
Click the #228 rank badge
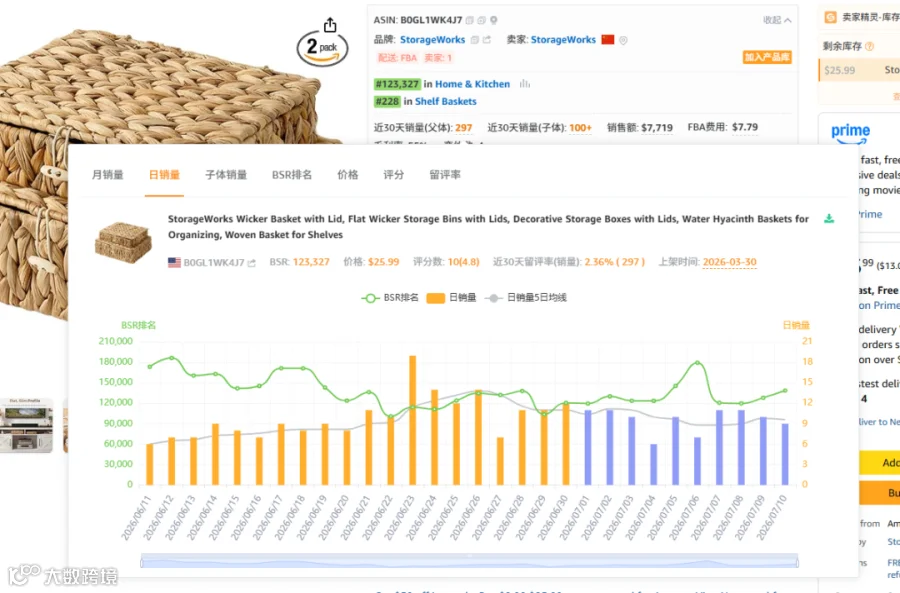coord(387,101)
